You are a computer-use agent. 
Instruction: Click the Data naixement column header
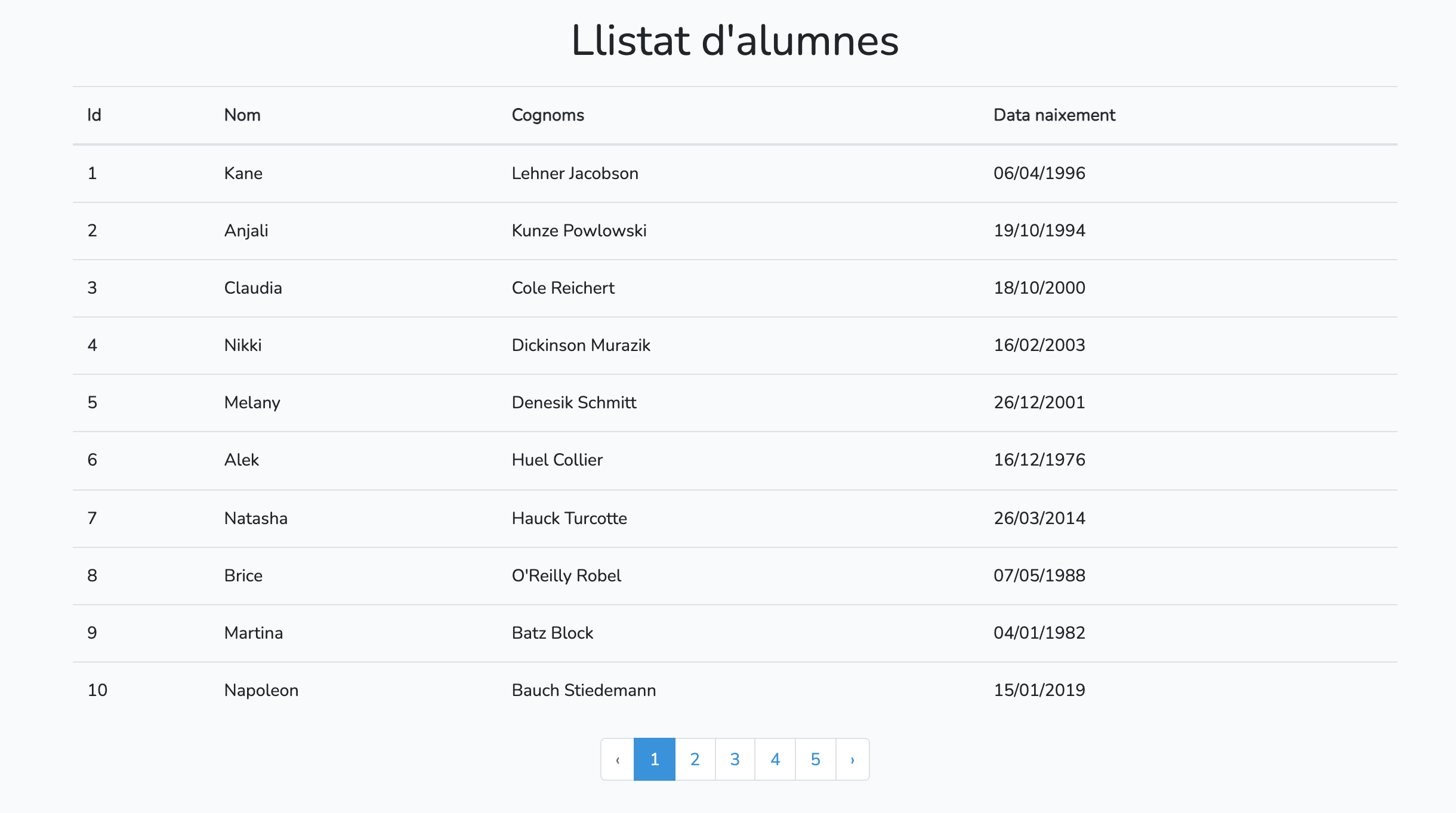(1054, 115)
